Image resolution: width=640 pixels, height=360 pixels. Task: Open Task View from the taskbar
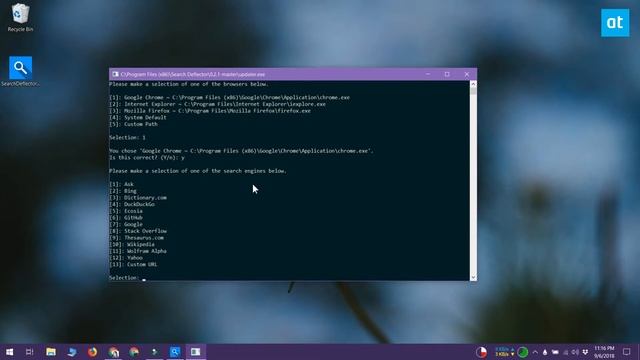coord(29,352)
